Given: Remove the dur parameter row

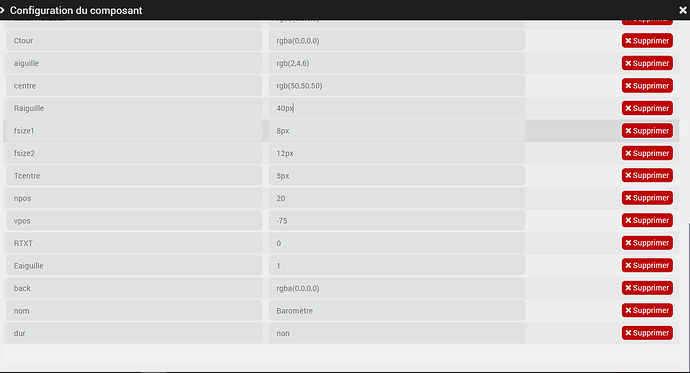Looking at the screenshot, I should (647, 333).
